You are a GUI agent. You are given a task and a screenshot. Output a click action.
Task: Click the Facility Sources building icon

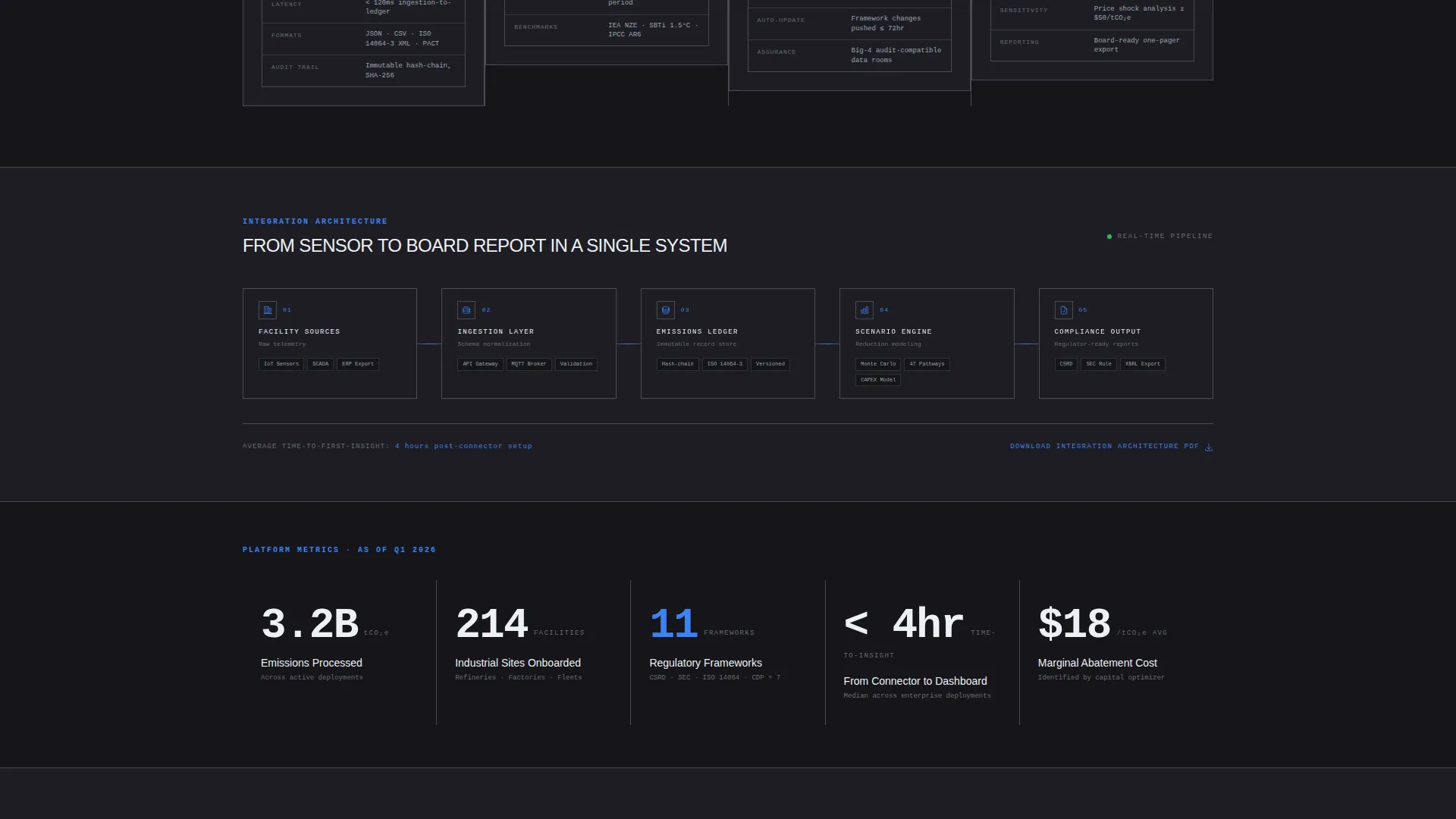point(267,310)
